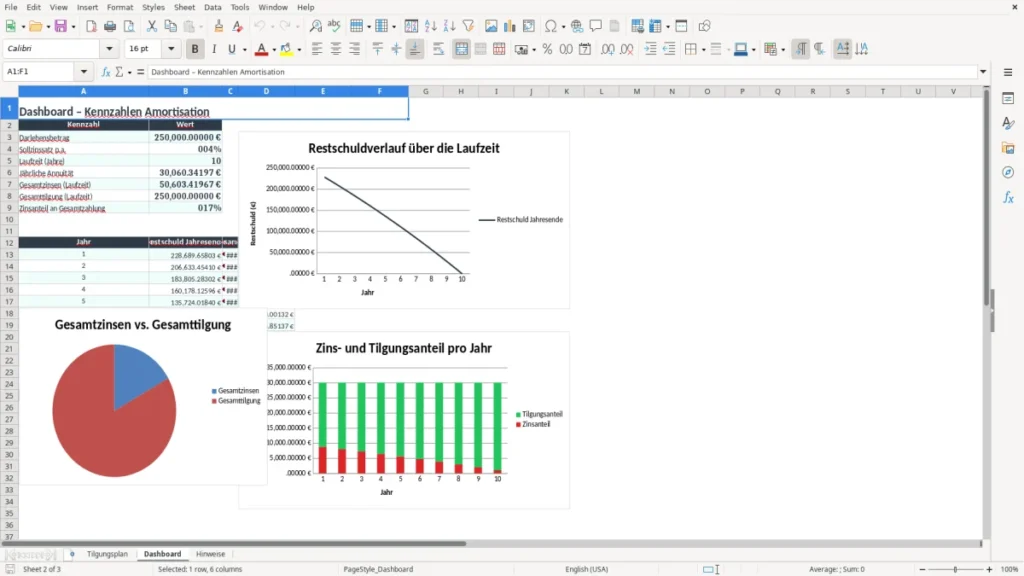Toggle Align Bottom vertical alignment
The height and width of the screenshot is (576, 1024).
coord(415,49)
